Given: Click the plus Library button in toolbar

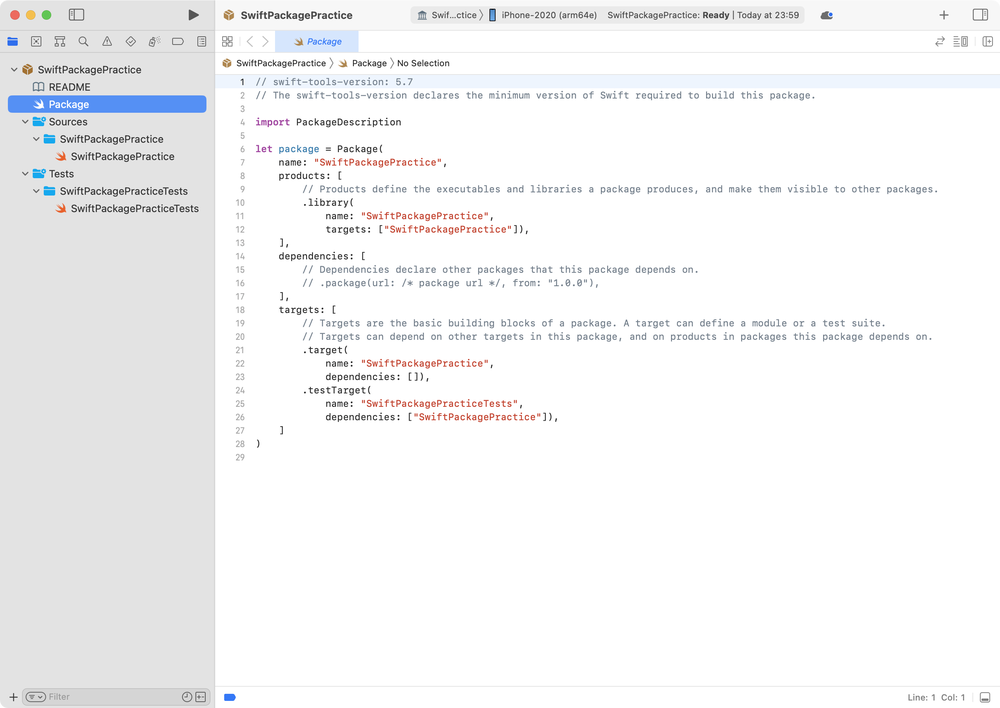Looking at the screenshot, I should (x=944, y=15).
